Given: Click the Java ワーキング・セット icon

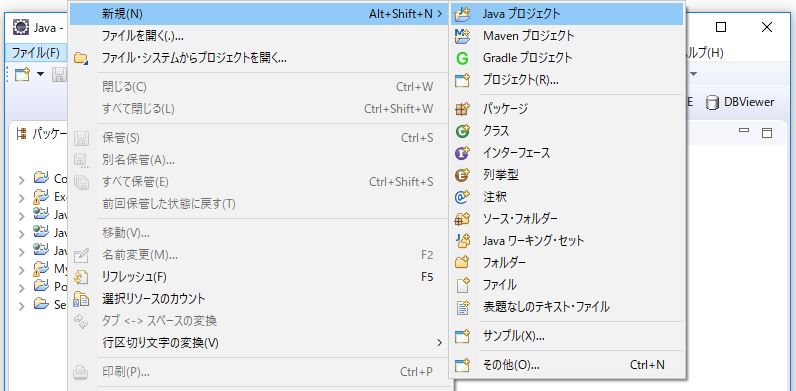Looking at the screenshot, I should tap(462, 241).
